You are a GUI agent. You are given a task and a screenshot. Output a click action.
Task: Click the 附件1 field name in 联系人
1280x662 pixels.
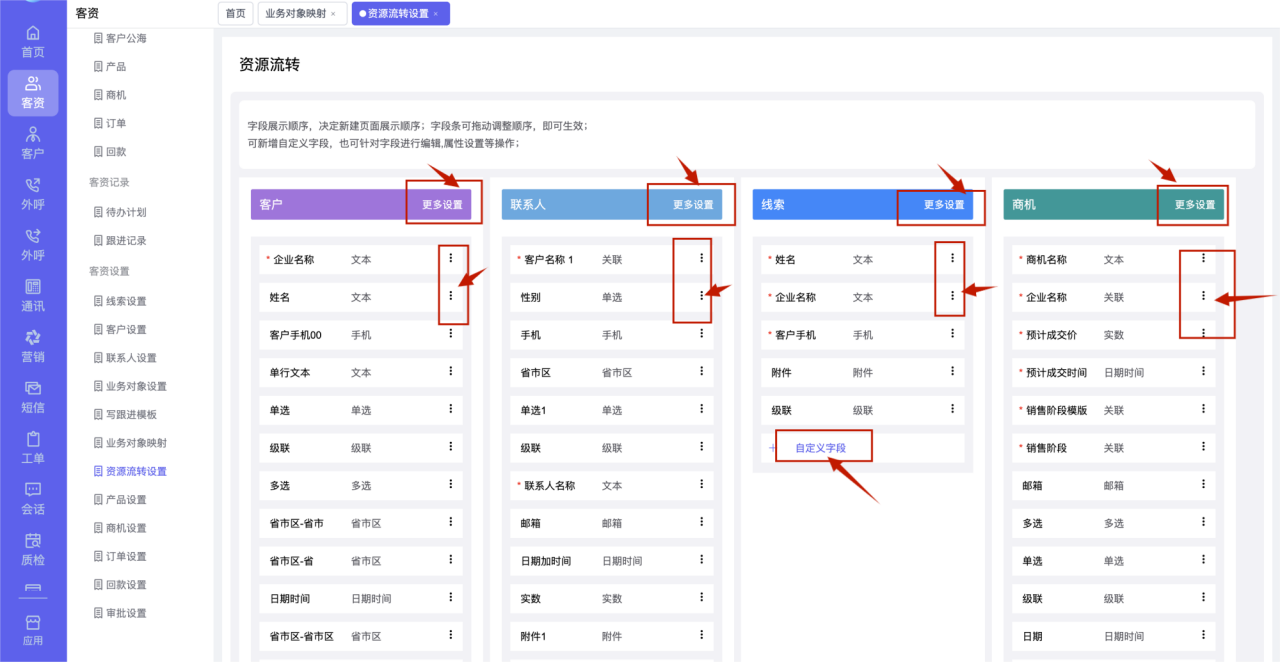(x=534, y=636)
